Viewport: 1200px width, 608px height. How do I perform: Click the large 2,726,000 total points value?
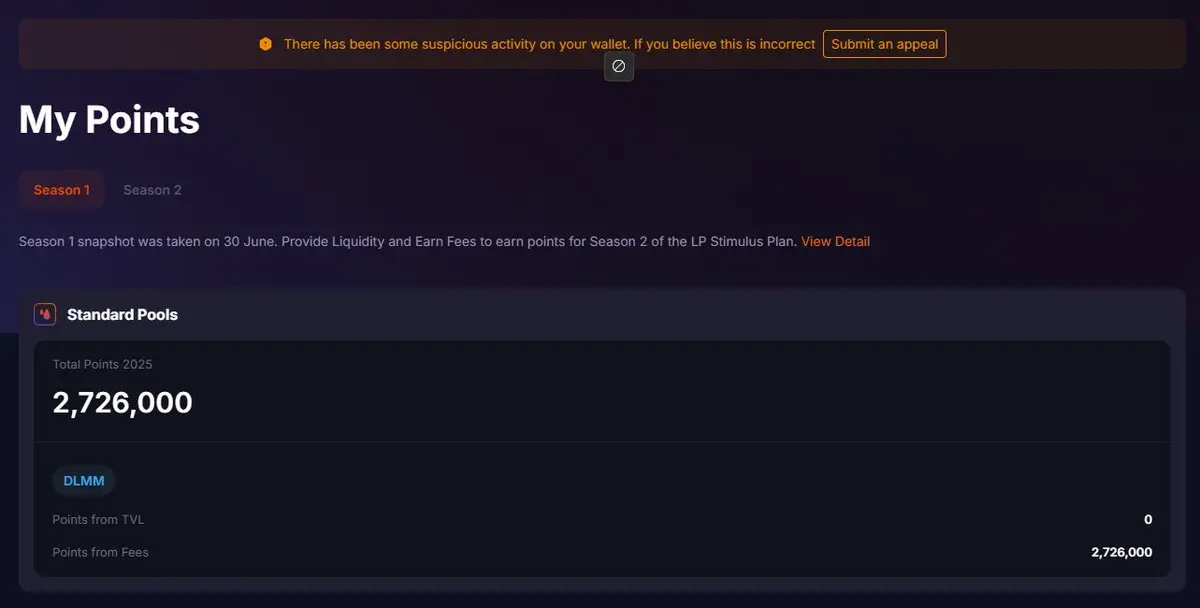[x=122, y=402]
